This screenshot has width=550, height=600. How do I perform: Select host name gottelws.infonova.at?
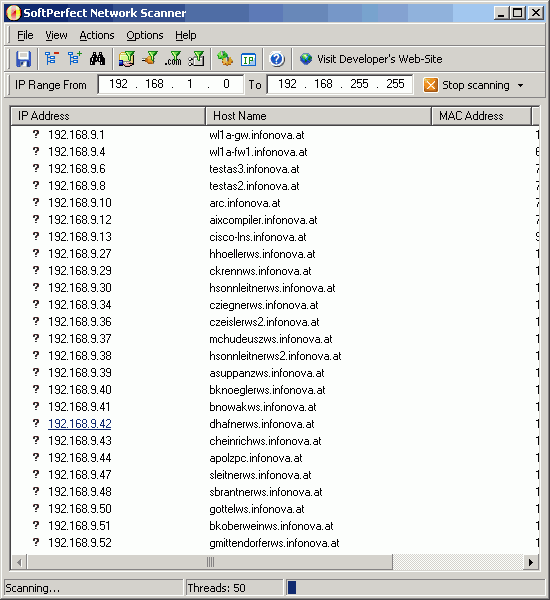256,509
